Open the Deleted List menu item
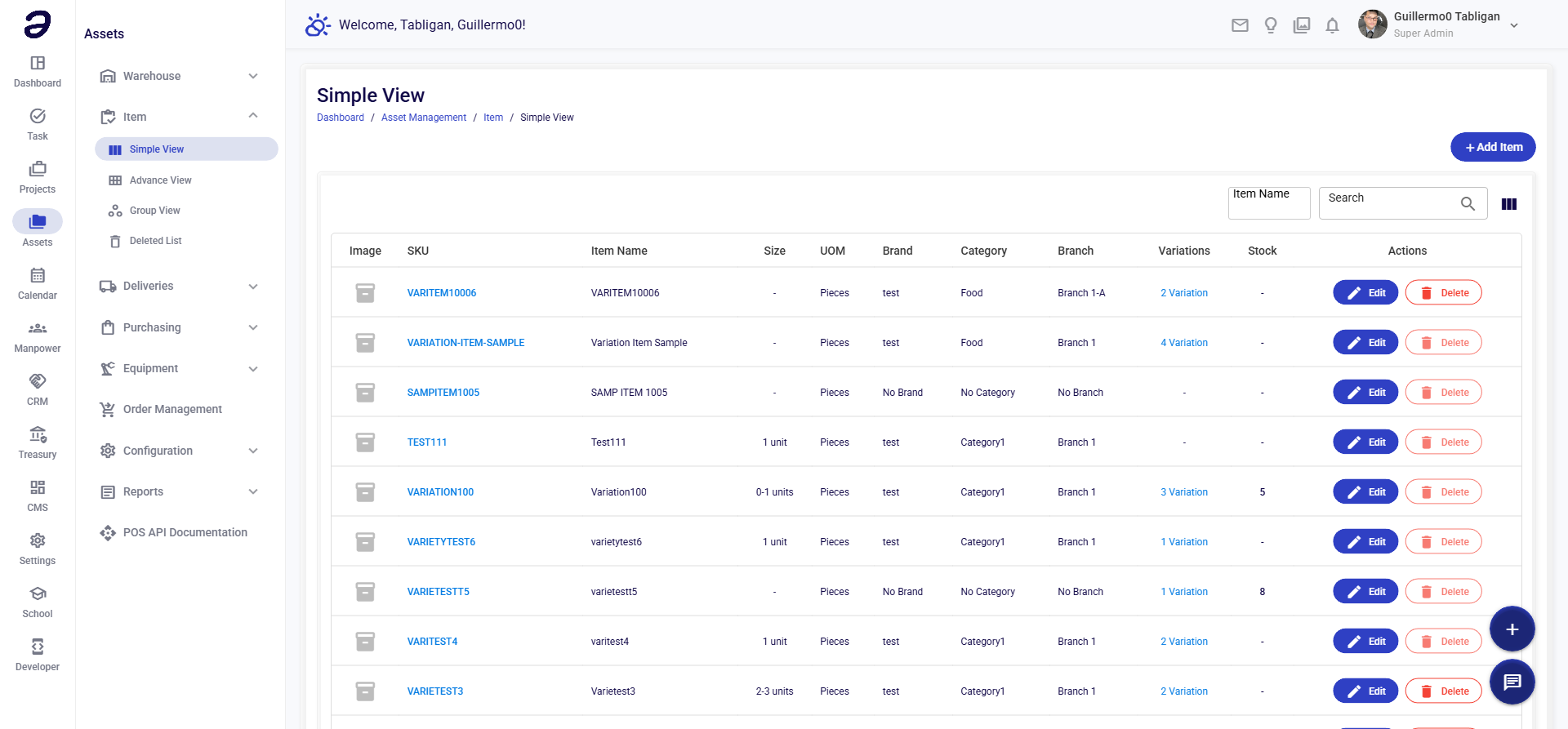The image size is (1568, 729). click(x=155, y=241)
